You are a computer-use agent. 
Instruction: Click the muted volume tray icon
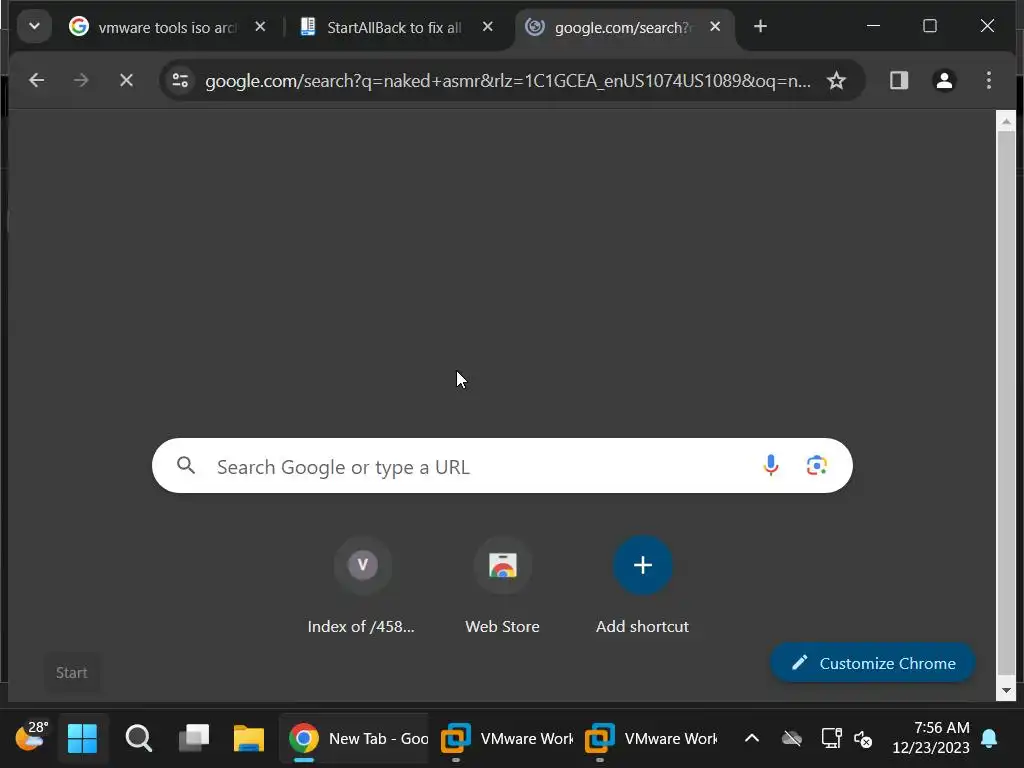tap(863, 739)
